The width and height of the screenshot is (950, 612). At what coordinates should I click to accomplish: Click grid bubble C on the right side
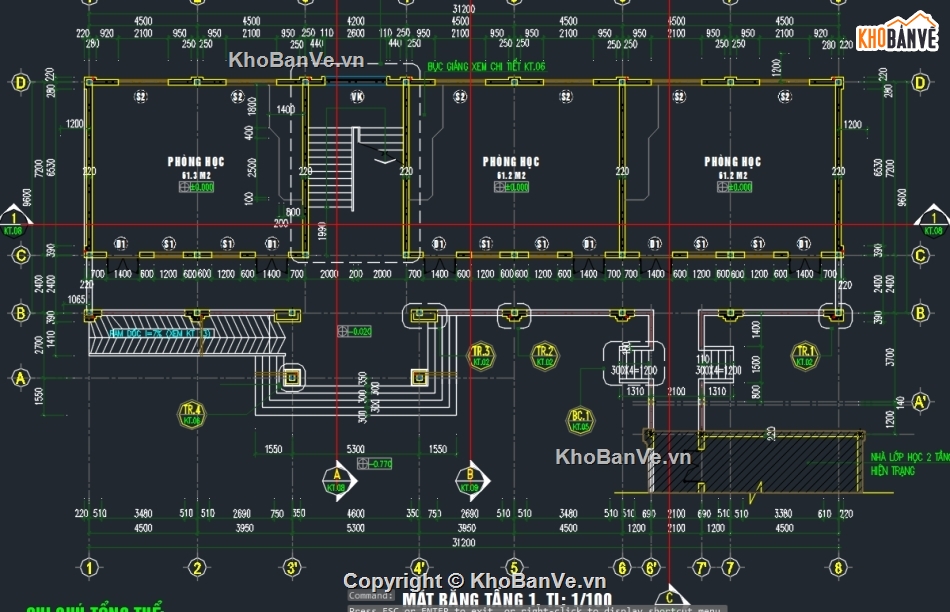(920, 255)
